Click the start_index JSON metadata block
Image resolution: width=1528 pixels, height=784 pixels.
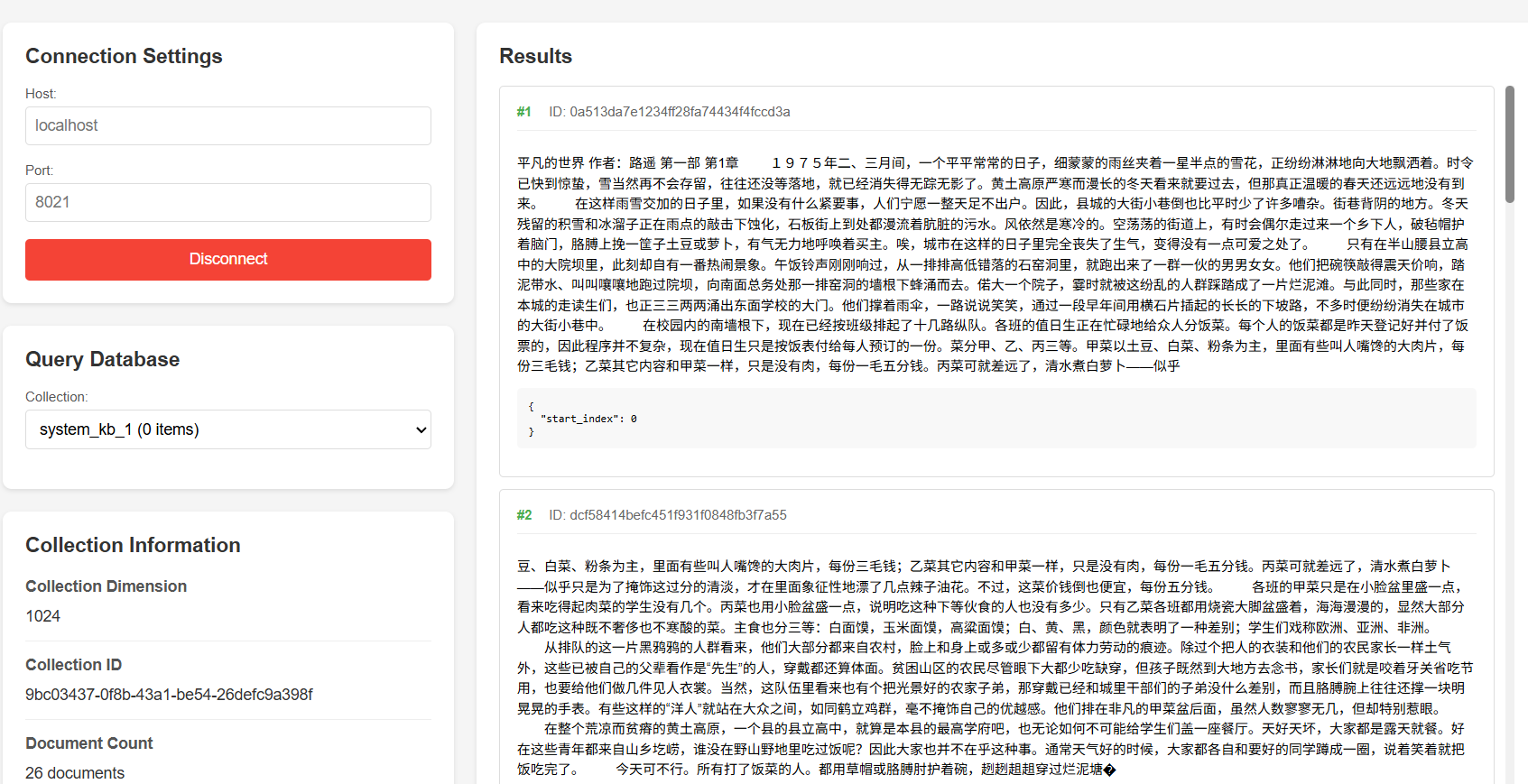[x=996, y=419]
